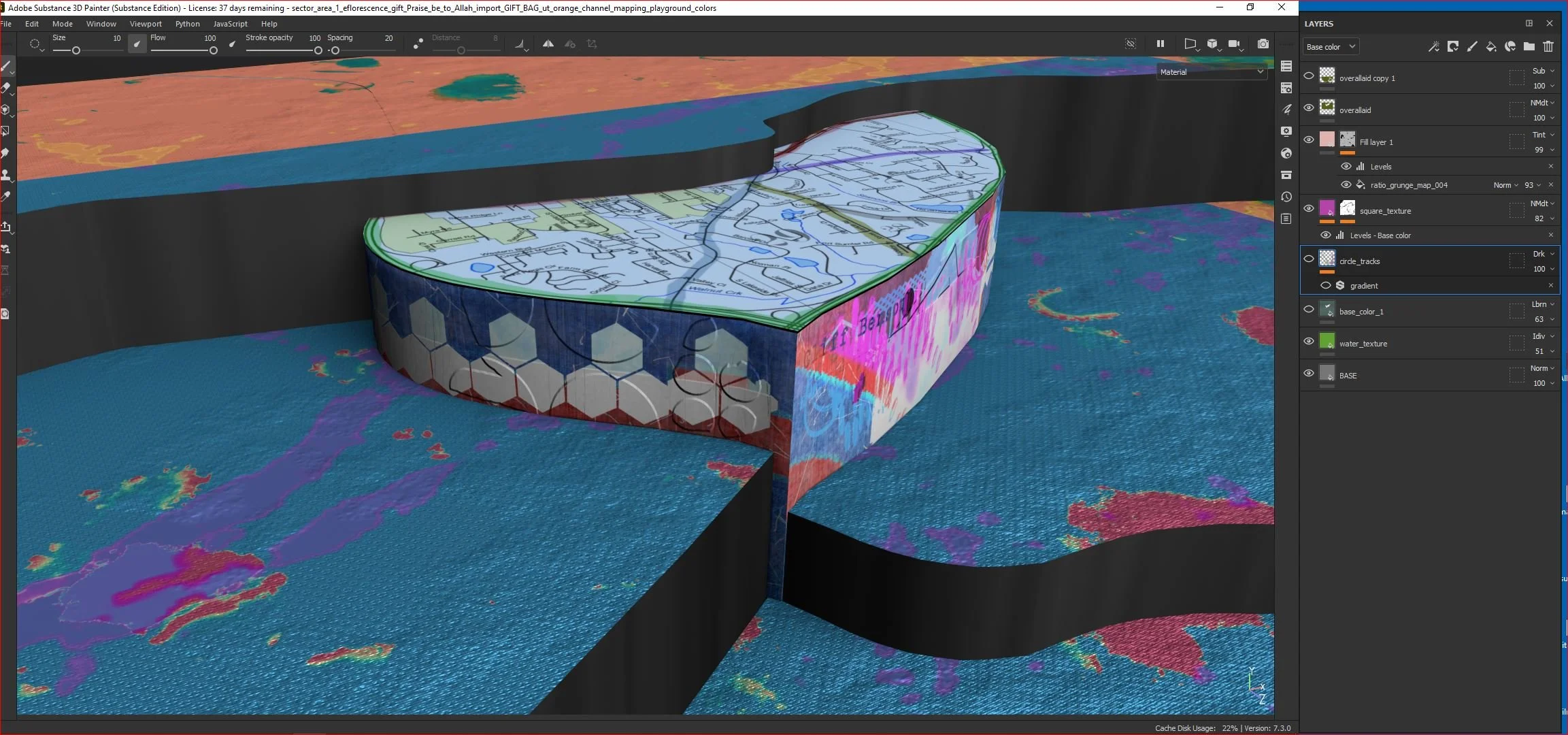The width and height of the screenshot is (1568, 735).
Task: Pause engine rendering with the pause icon
Action: [x=1161, y=44]
